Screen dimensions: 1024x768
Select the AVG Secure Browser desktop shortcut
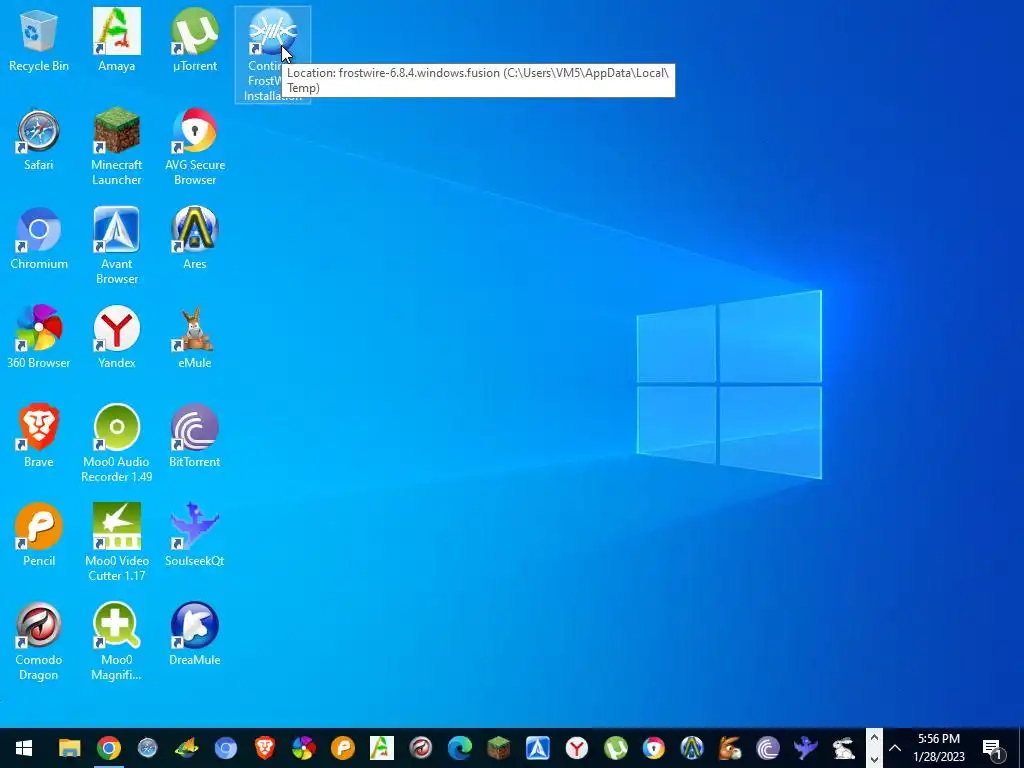coord(195,147)
